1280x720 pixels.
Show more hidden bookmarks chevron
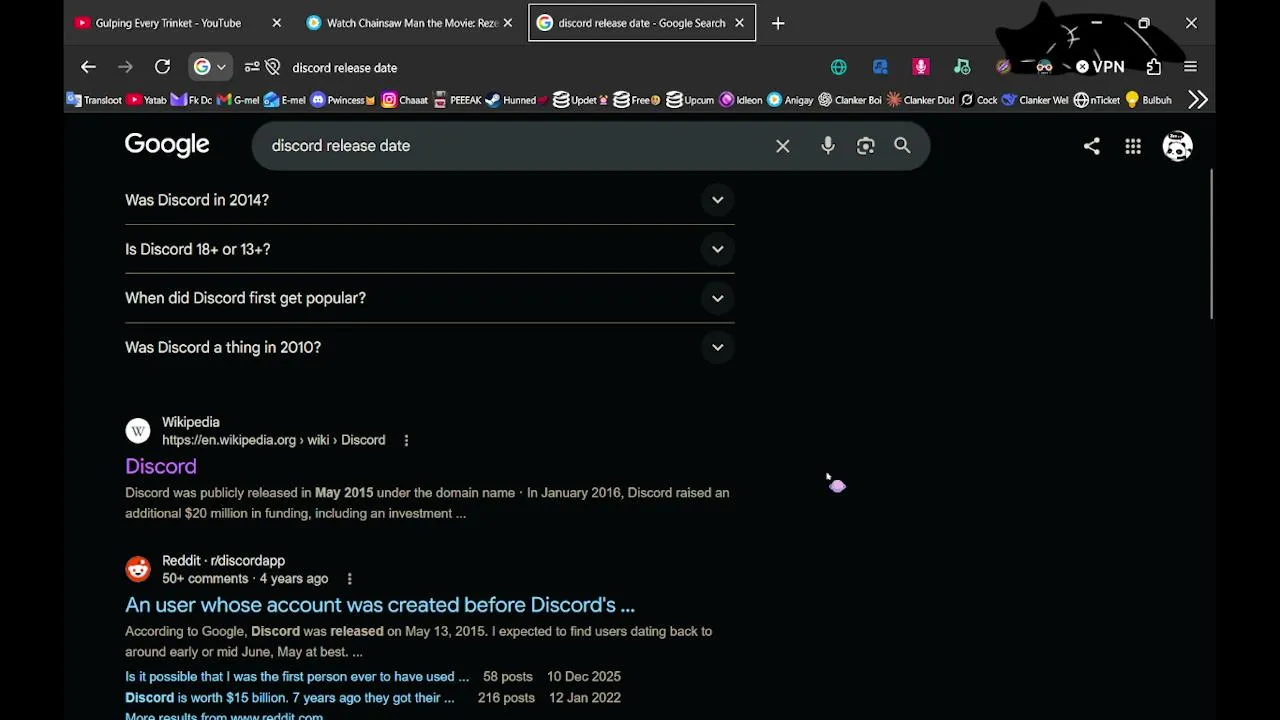coord(1198,100)
